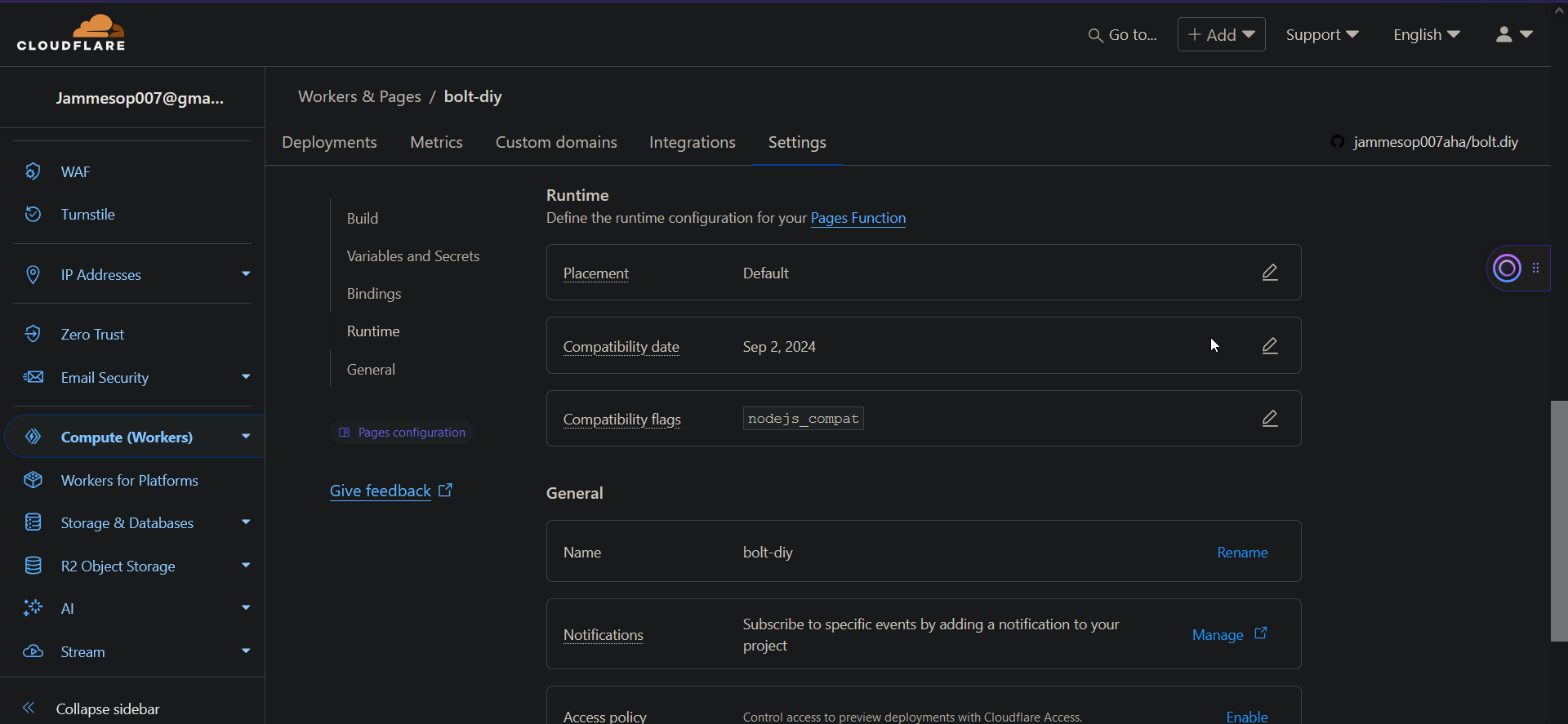Click the drag handle dots beside assistant

coord(1536,268)
